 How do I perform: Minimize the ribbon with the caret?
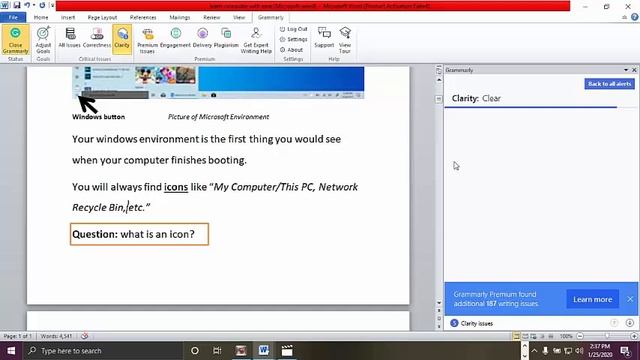624,17
